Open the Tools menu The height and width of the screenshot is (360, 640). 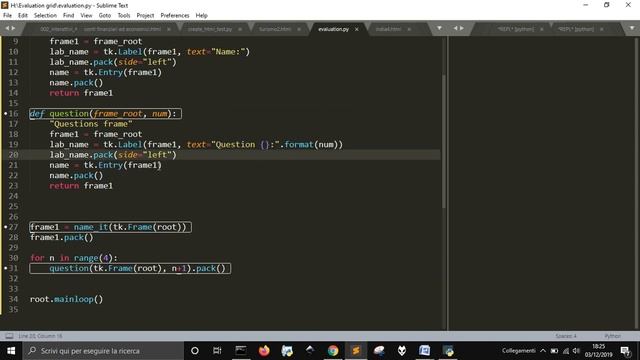(x=124, y=16)
